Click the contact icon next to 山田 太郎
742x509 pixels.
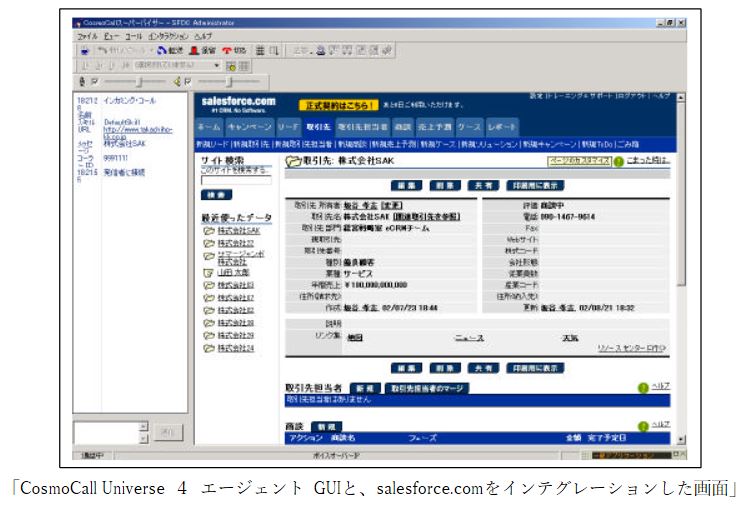tap(209, 273)
